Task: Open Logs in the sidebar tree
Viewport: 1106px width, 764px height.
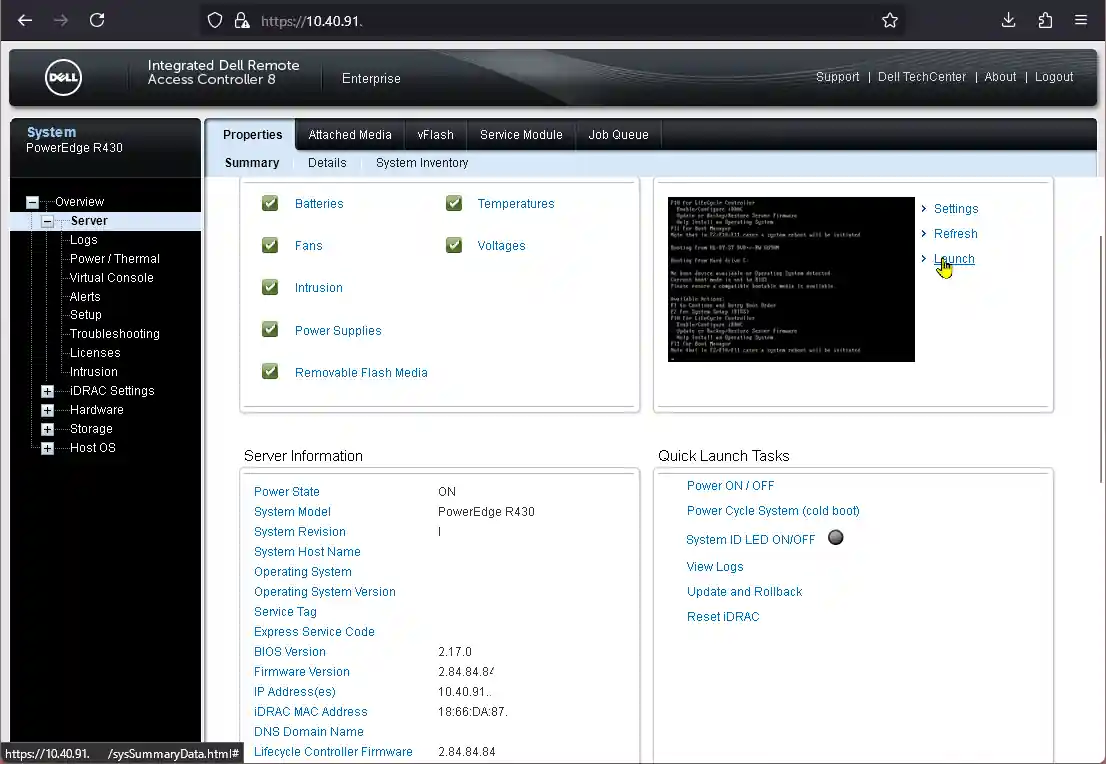Action: pyautogui.click(x=84, y=240)
